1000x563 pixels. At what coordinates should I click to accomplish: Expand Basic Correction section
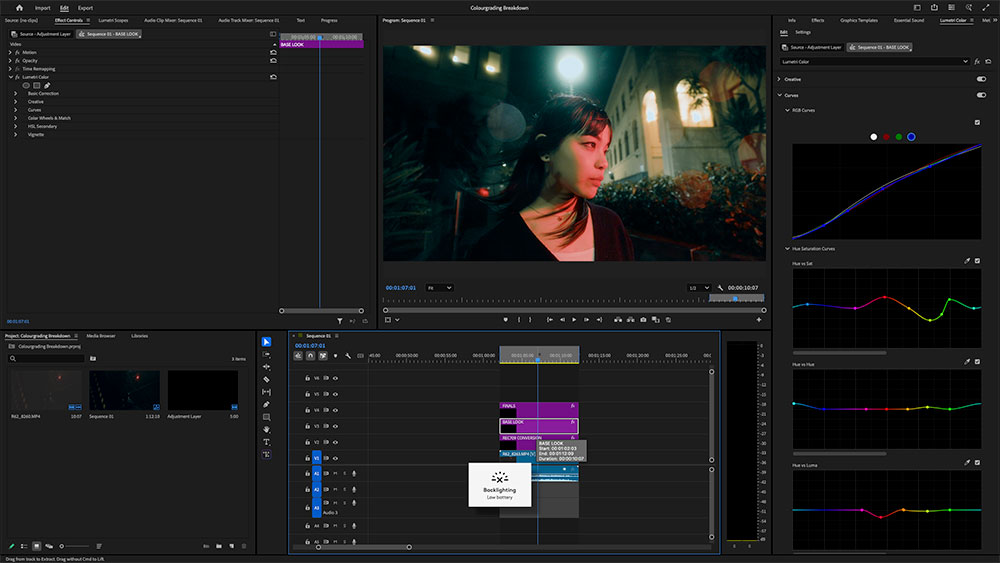[16, 93]
